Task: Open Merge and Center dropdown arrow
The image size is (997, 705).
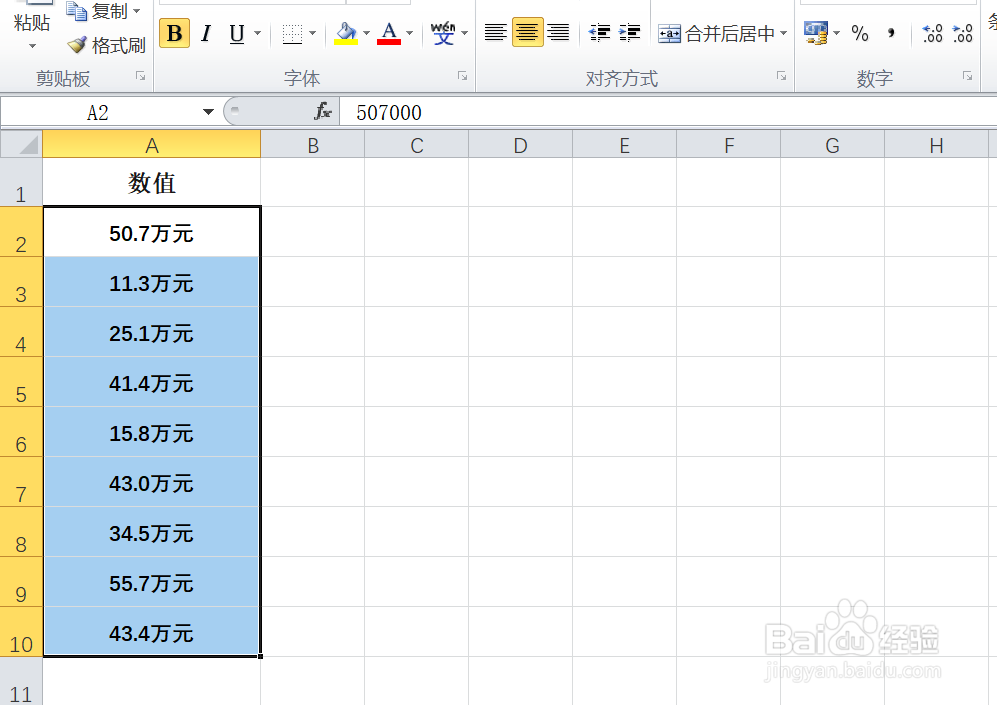Action: [783, 33]
